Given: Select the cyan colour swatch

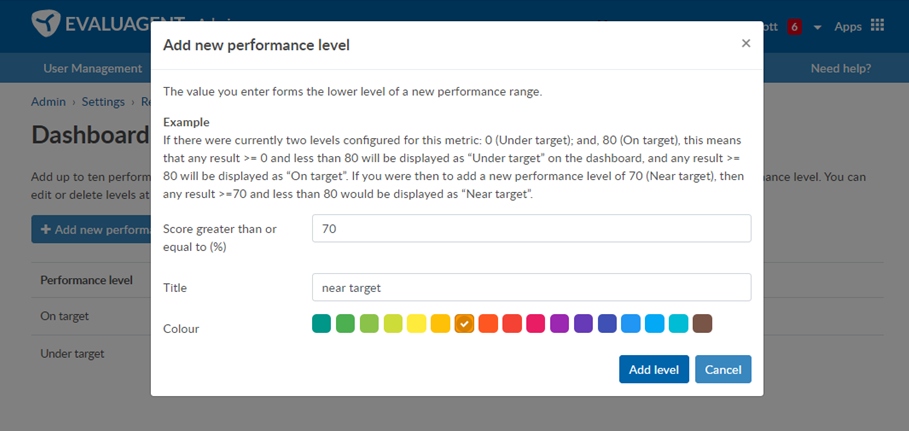Looking at the screenshot, I should (x=679, y=323).
